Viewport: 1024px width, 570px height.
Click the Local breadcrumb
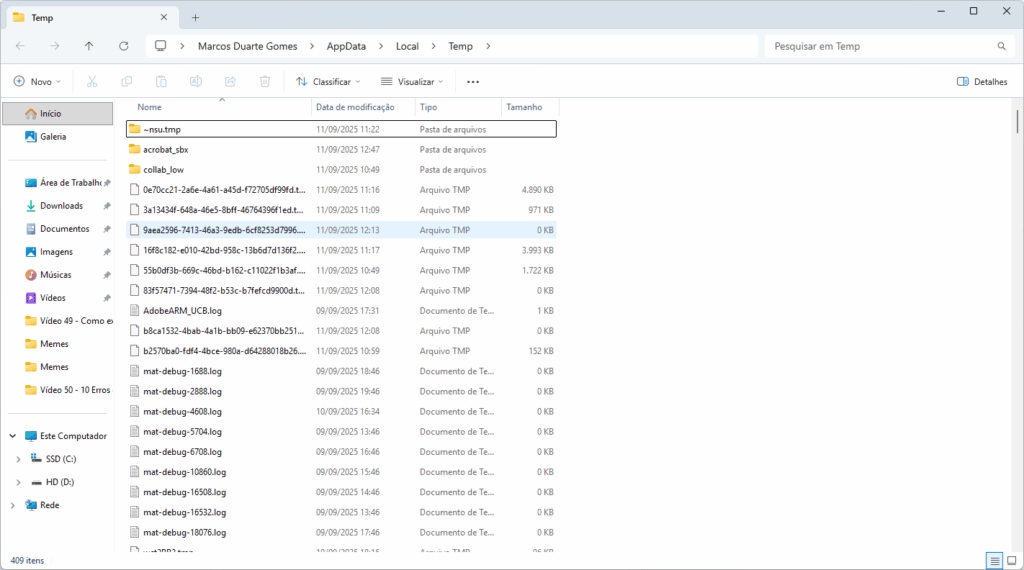407,46
